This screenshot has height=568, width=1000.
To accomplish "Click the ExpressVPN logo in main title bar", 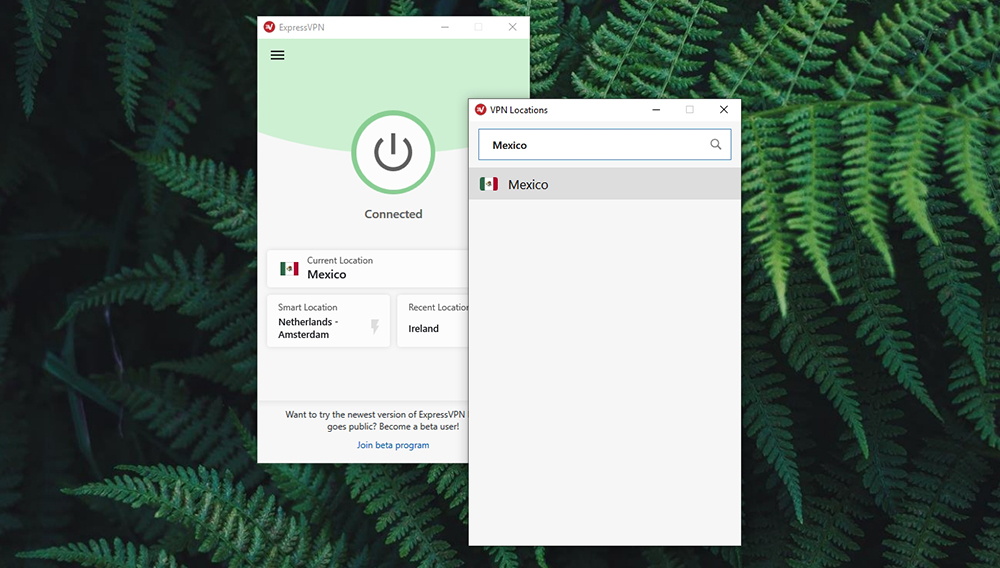I will click(x=269, y=27).
